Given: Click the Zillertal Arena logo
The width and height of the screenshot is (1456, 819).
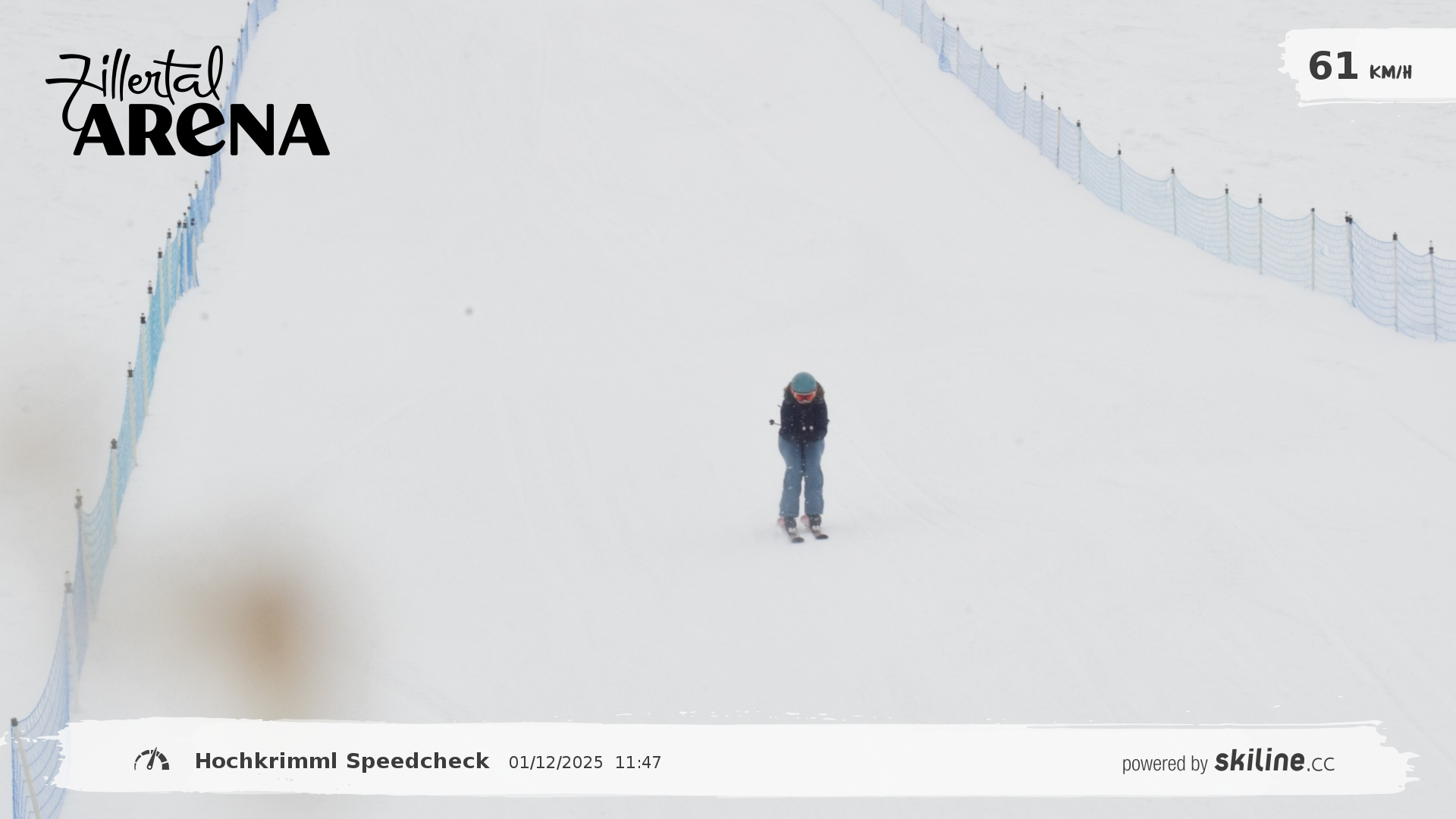Looking at the screenshot, I should pyautogui.click(x=187, y=101).
